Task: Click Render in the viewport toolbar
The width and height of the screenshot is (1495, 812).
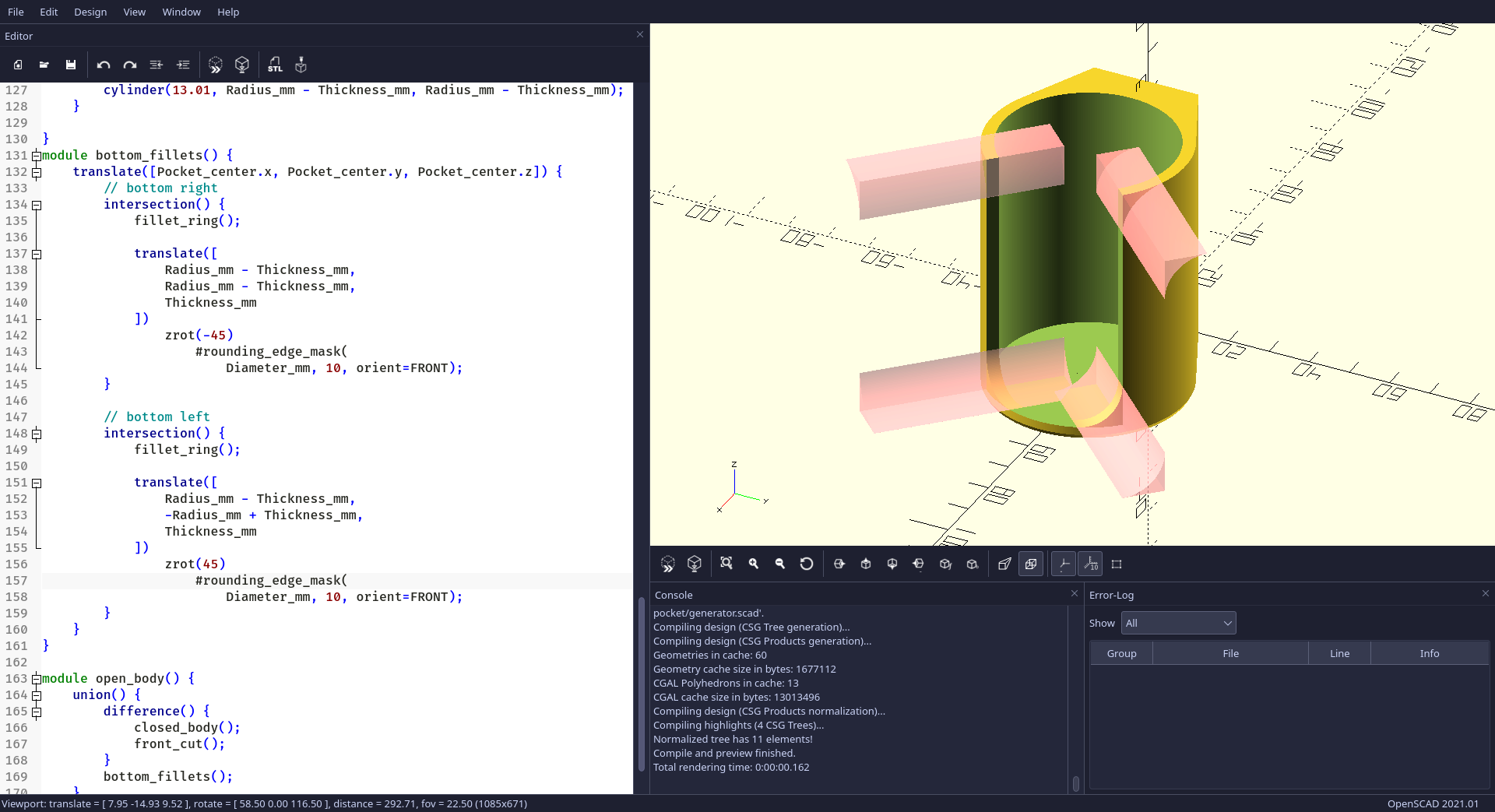Action: [x=695, y=564]
